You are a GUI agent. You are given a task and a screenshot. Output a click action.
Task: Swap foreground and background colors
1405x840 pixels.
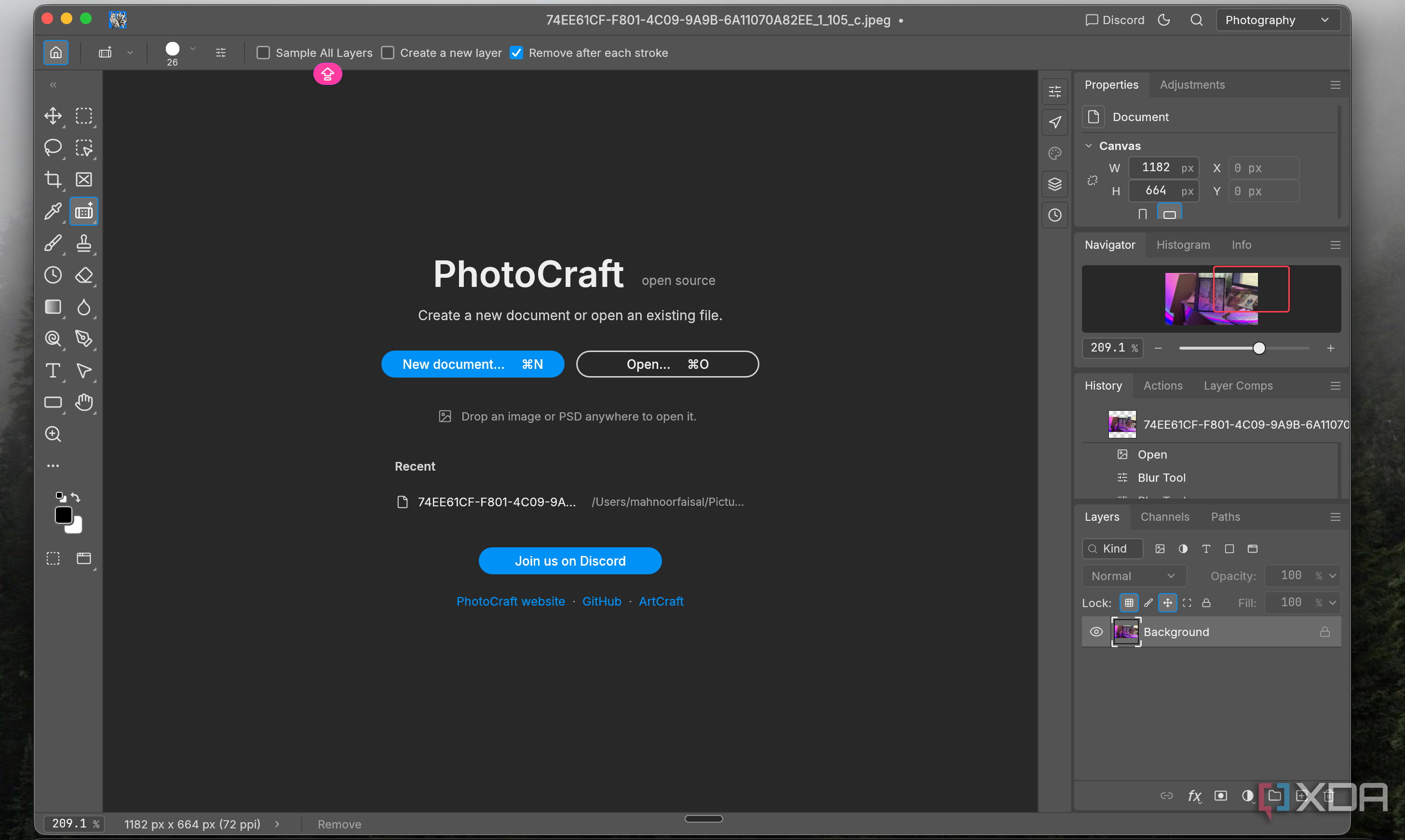tap(76, 498)
